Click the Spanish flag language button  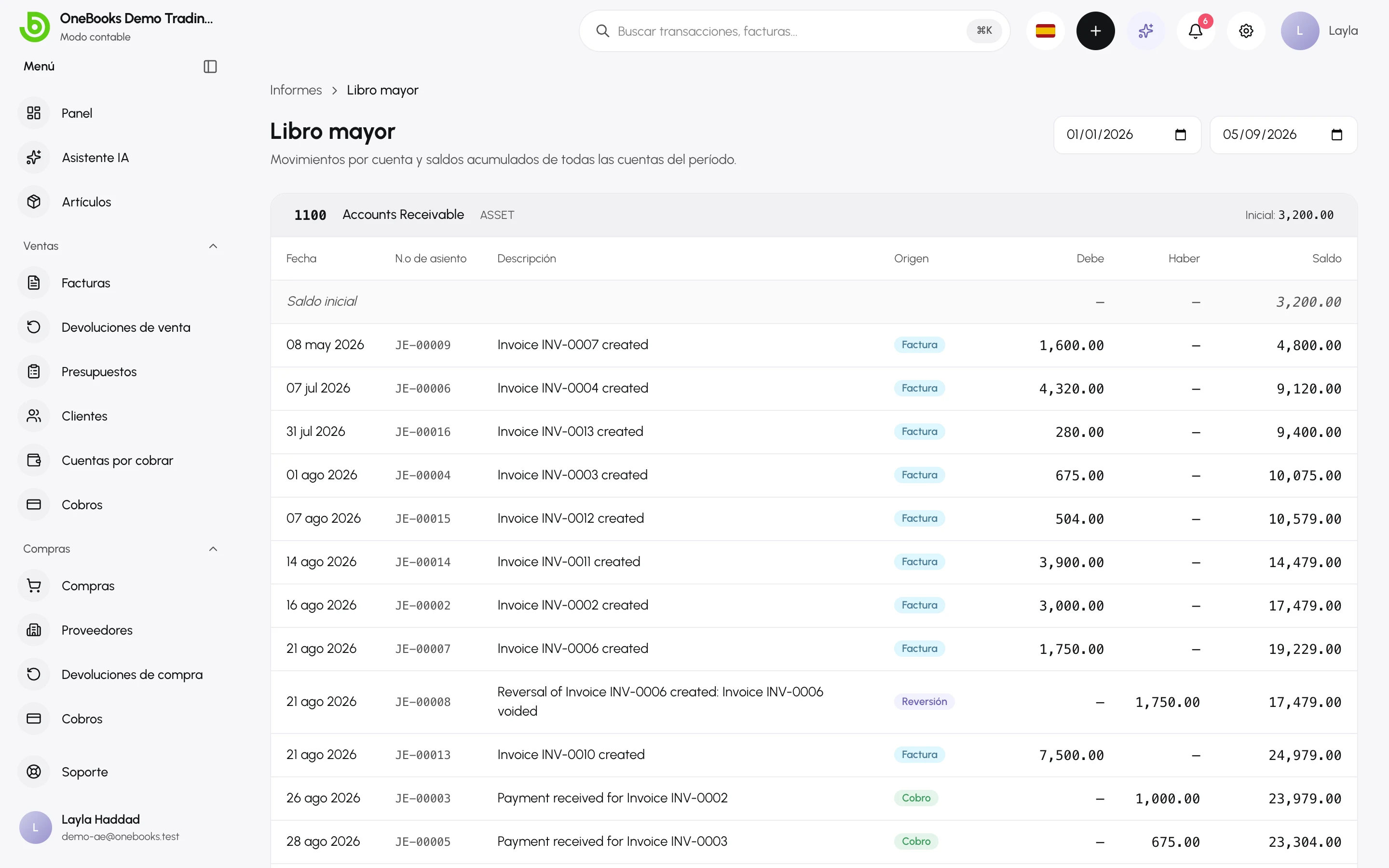point(1045,31)
